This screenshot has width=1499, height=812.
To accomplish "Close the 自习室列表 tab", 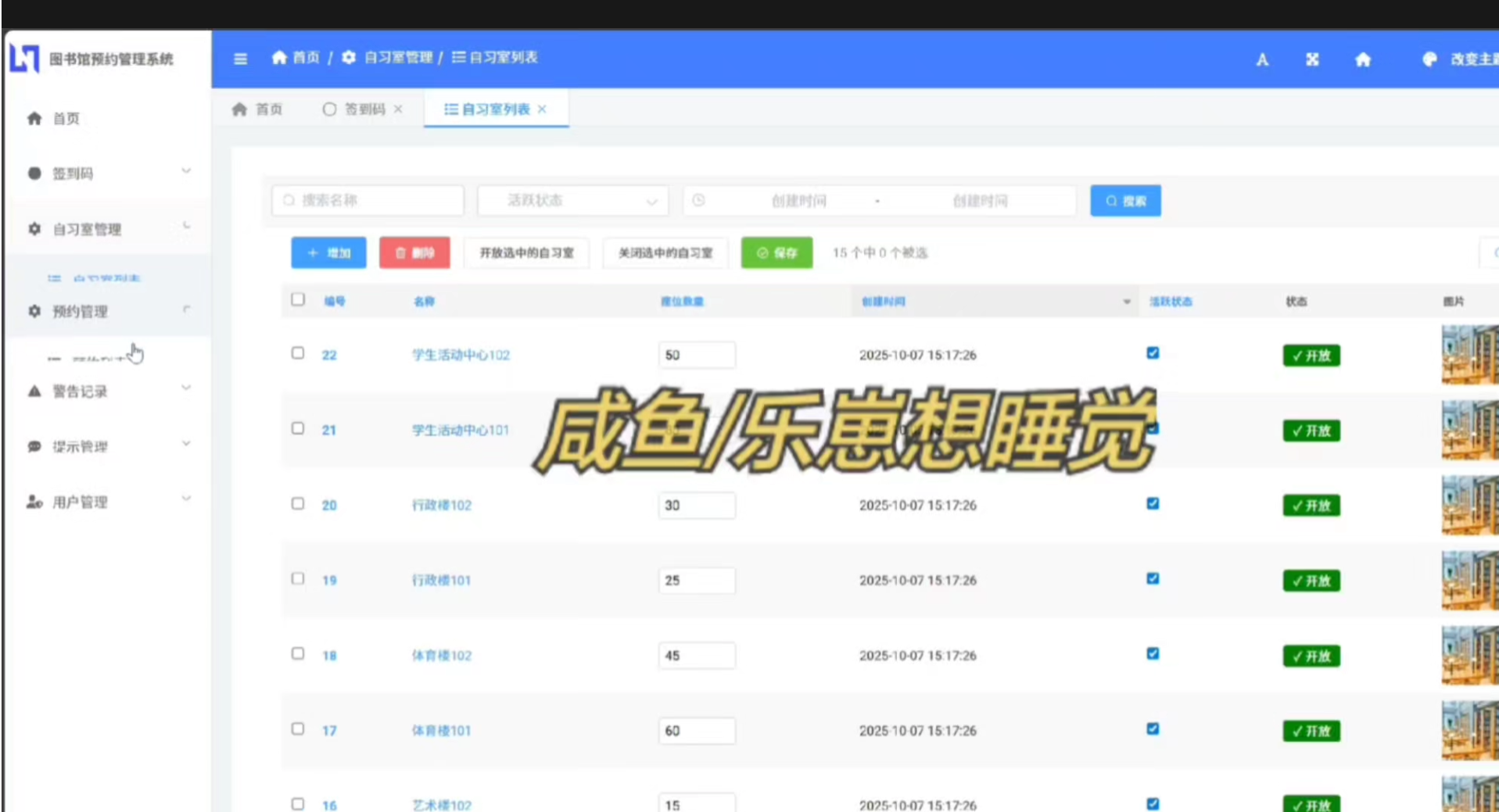I will pyautogui.click(x=543, y=109).
